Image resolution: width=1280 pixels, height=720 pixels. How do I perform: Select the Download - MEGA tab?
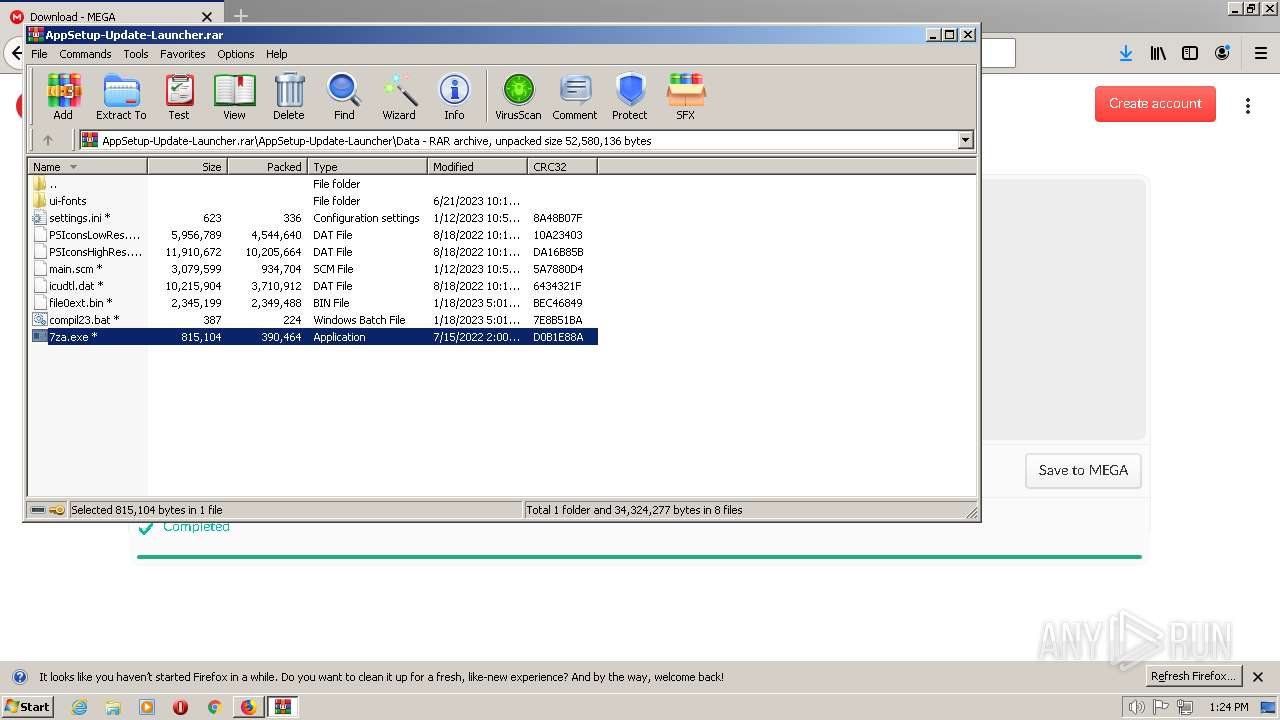[110, 17]
